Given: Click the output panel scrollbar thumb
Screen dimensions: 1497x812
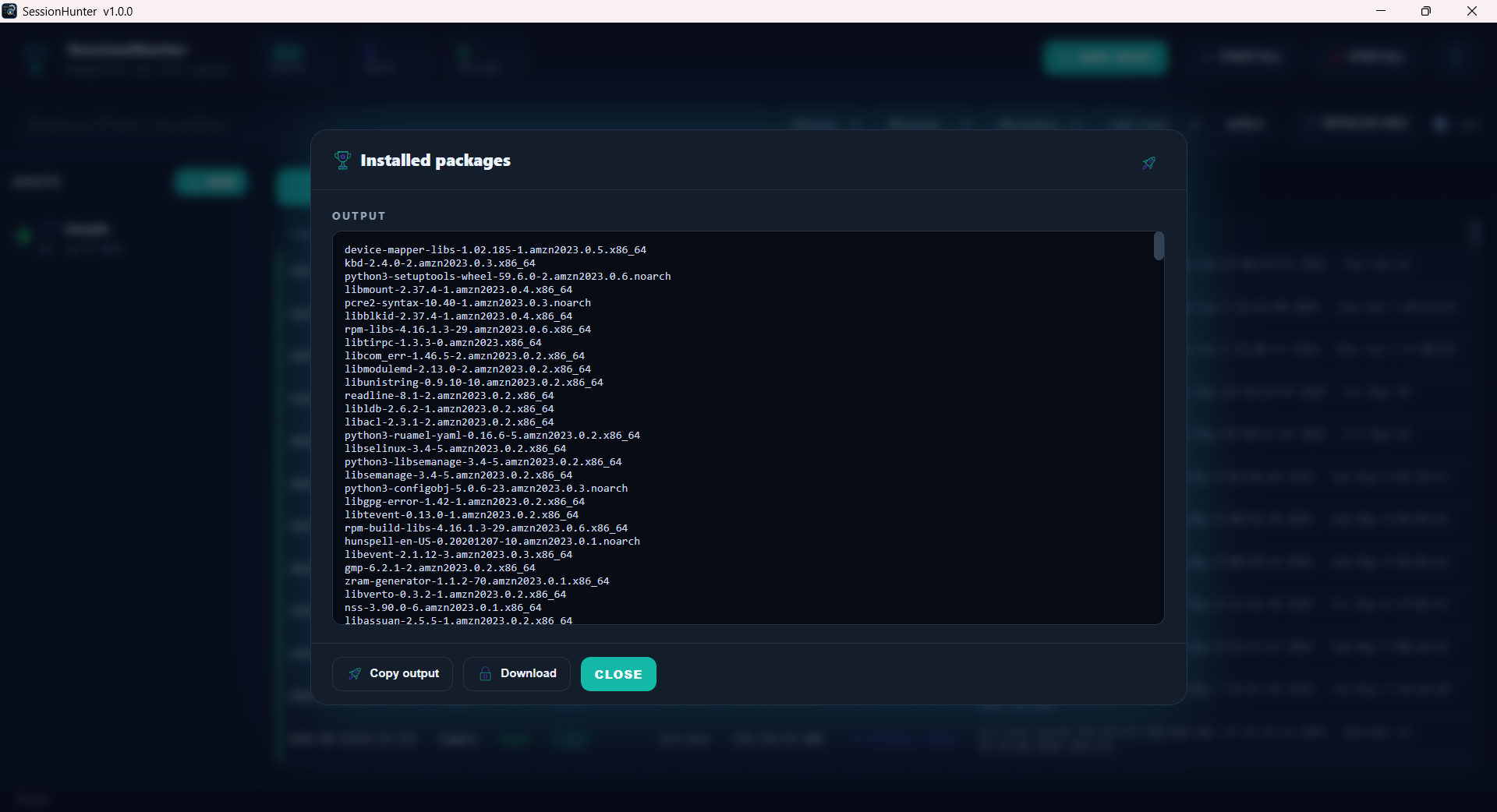Looking at the screenshot, I should tap(1159, 246).
